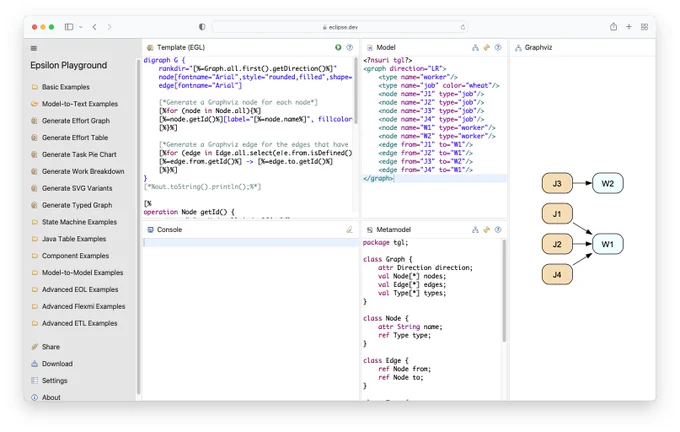Open help for the Model panel

tap(498, 47)
